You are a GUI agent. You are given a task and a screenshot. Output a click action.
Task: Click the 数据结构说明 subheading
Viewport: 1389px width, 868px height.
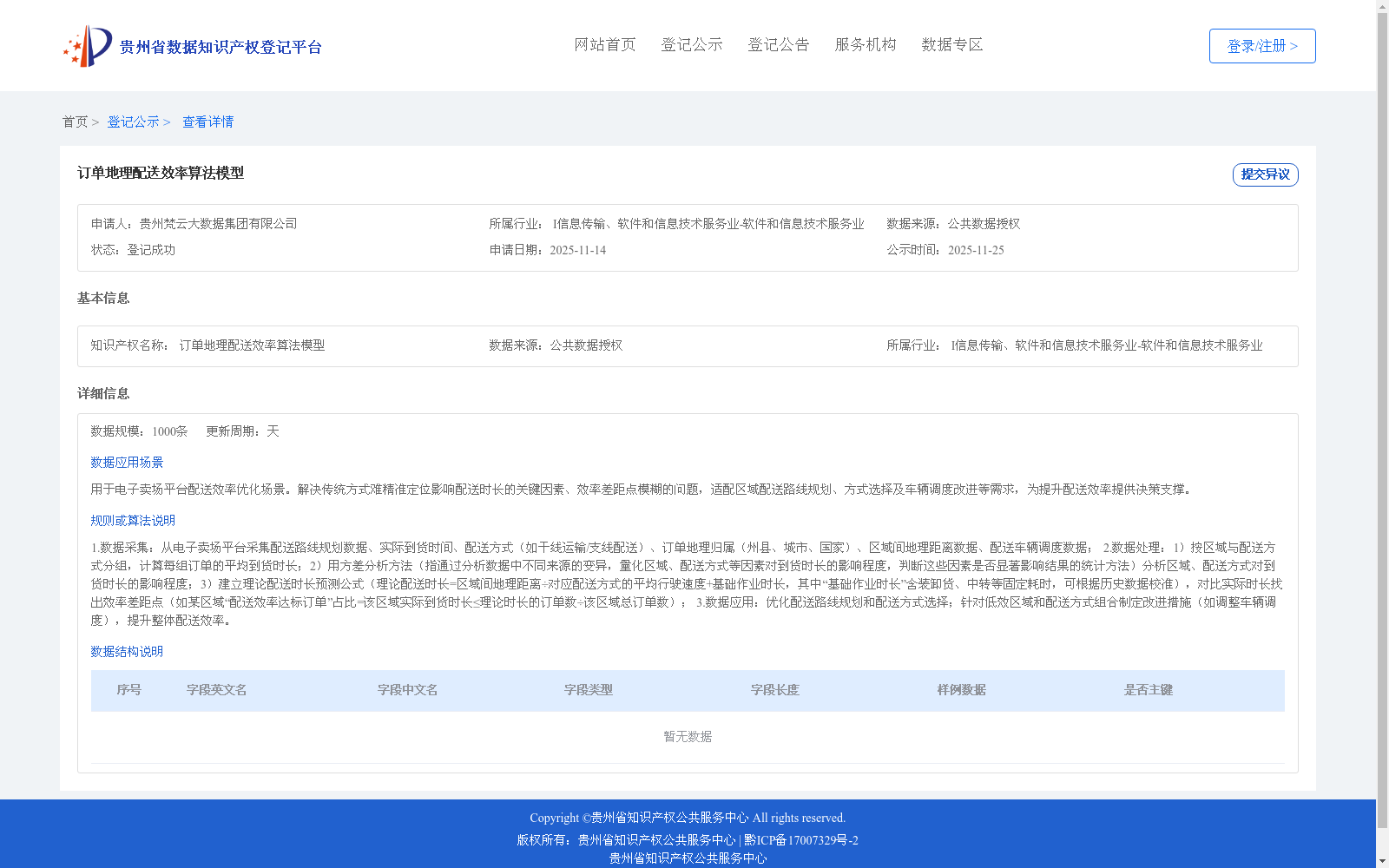coord(127,652)
